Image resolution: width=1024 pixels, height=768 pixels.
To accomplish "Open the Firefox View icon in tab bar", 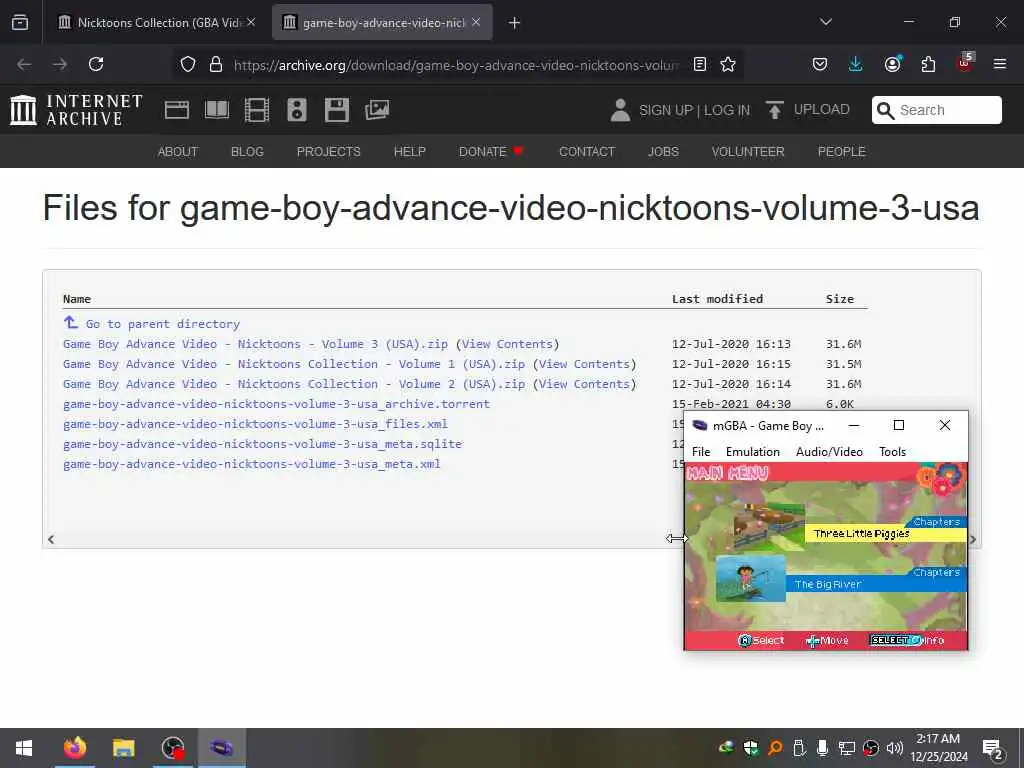I will click(x=20, y=22).
